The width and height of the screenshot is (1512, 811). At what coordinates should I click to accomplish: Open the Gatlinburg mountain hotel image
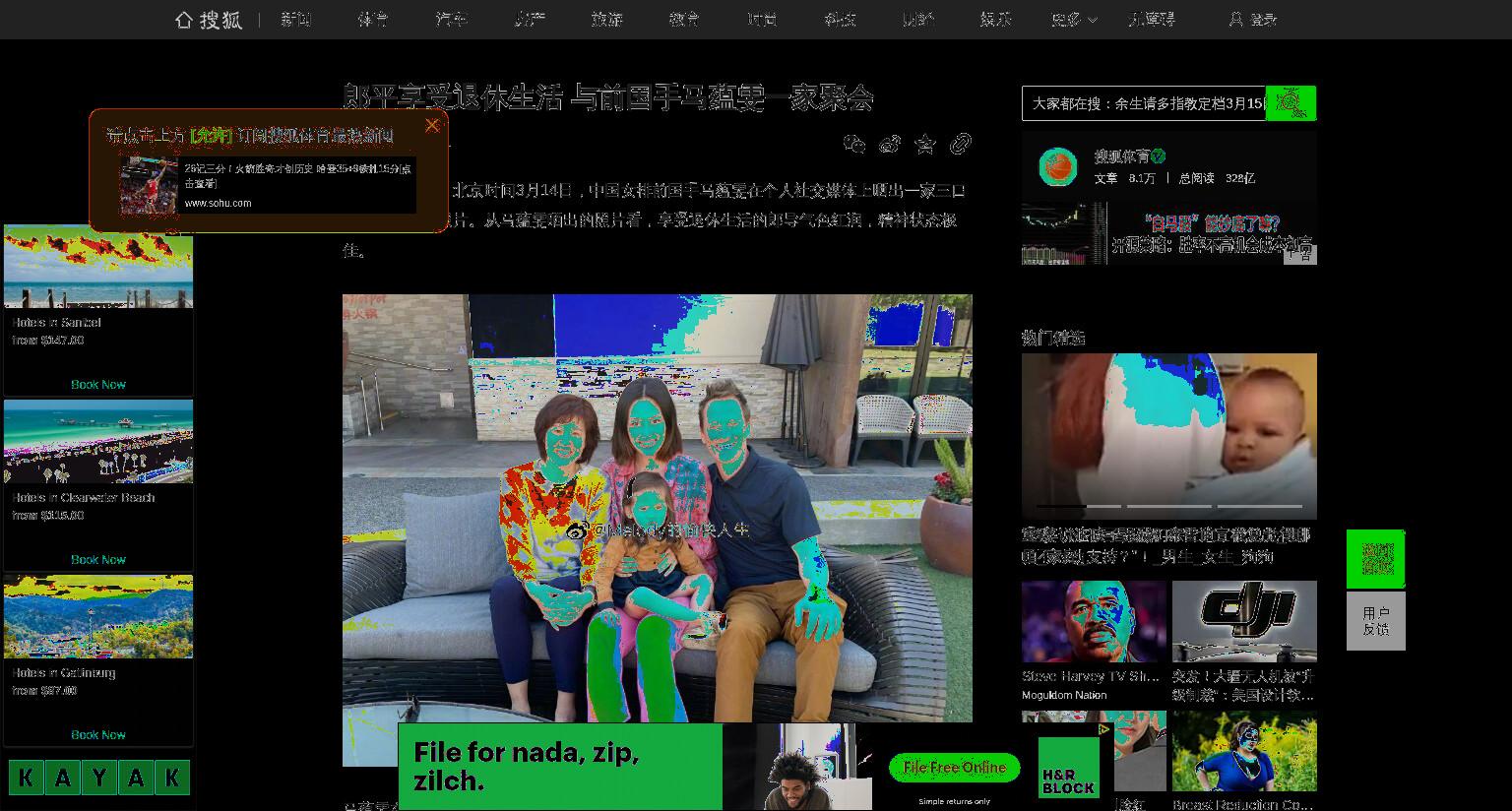[98, 616]
